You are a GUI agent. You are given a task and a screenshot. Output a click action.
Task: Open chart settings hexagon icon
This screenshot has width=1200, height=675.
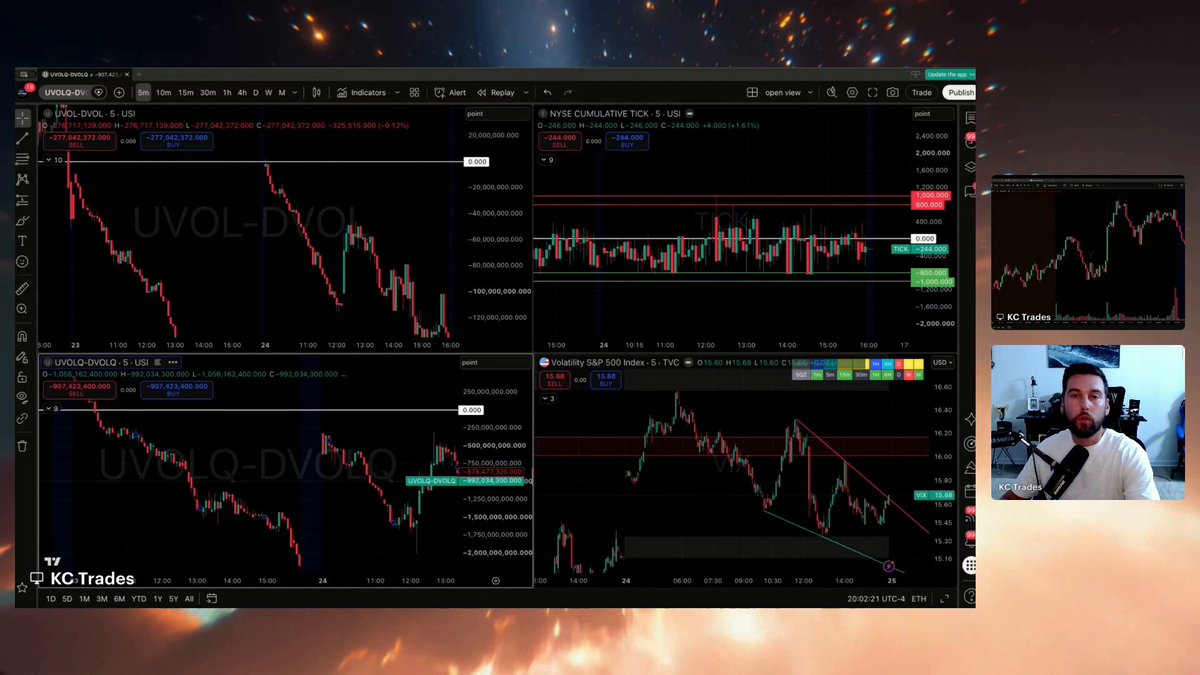852,93
